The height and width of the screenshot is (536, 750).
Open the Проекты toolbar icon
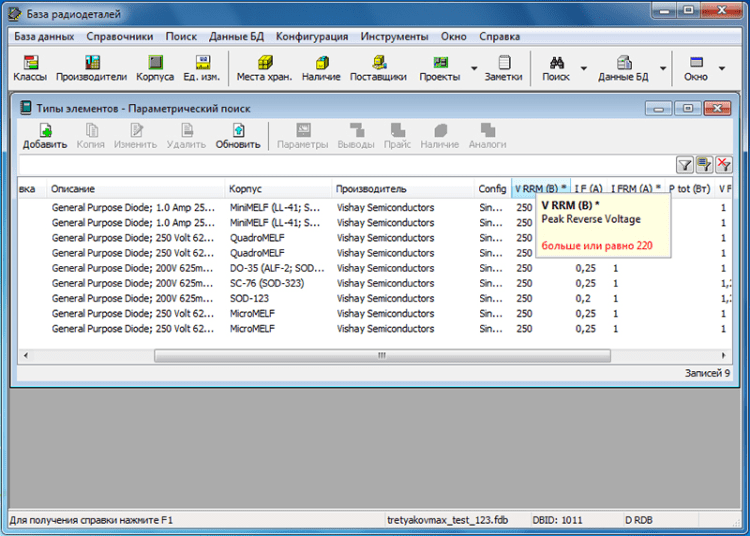[x=440, y=68]
